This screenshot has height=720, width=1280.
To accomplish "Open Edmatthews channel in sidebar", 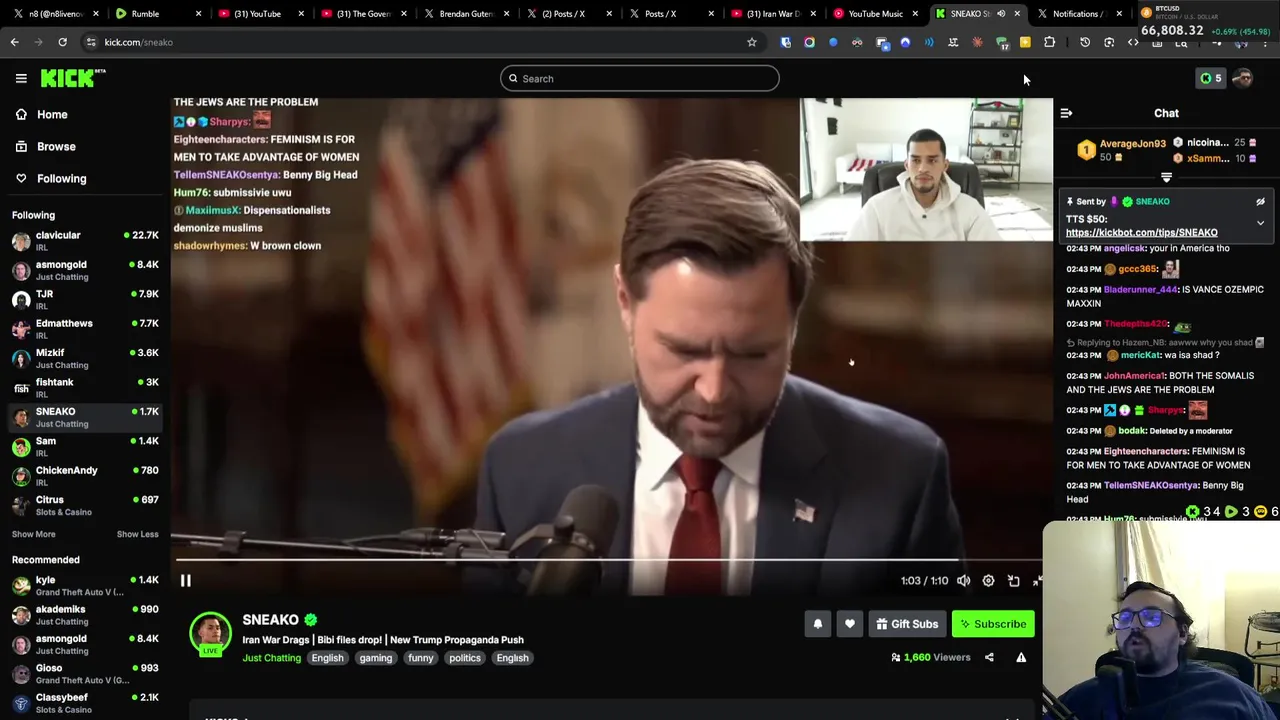I will coord(85,329).
